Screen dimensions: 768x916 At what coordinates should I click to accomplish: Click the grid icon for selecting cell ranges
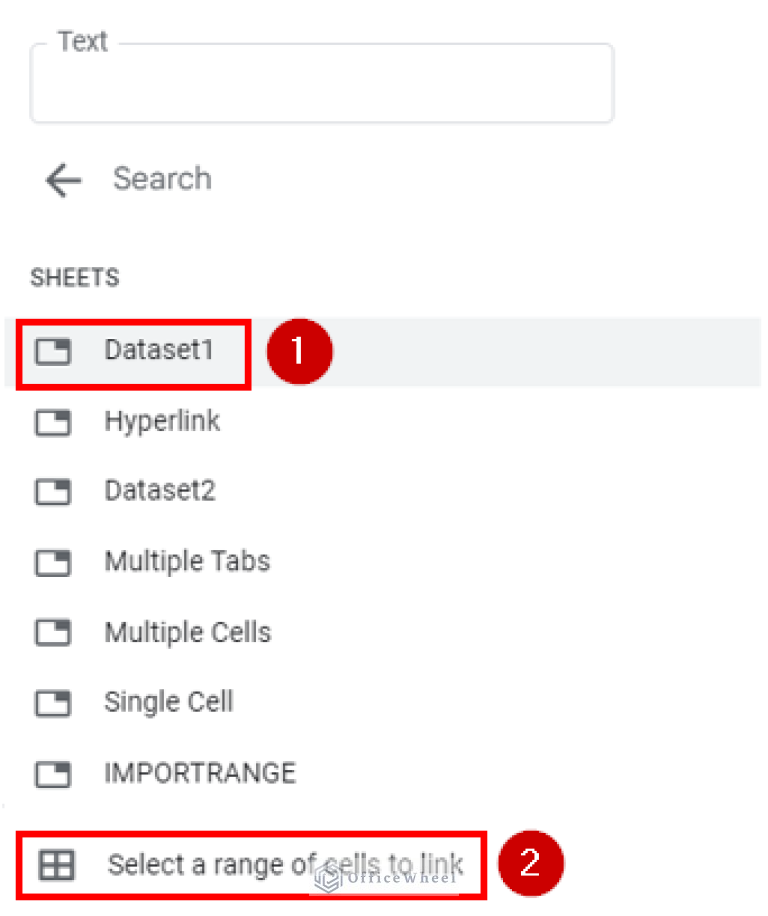pos(57,865)
